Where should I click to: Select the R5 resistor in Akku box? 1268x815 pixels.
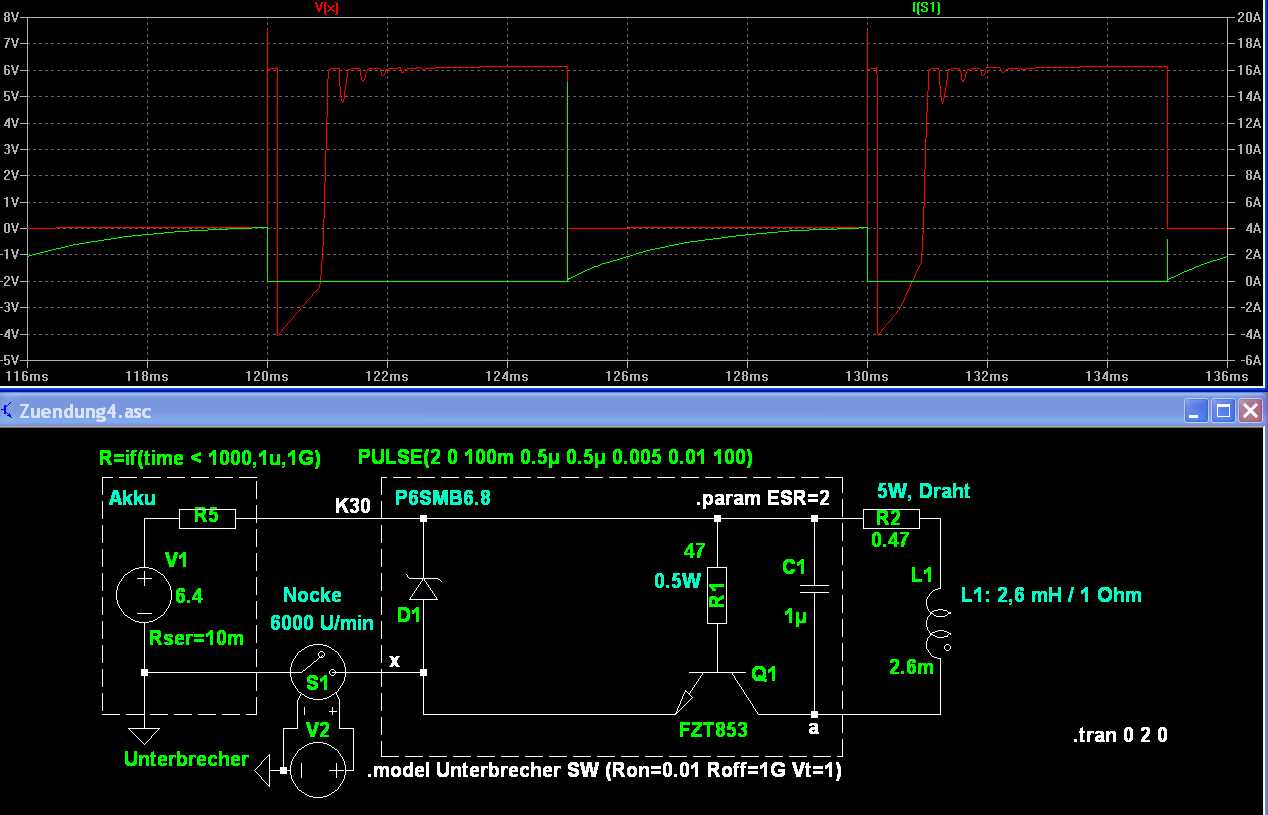[x=207, y=518]
